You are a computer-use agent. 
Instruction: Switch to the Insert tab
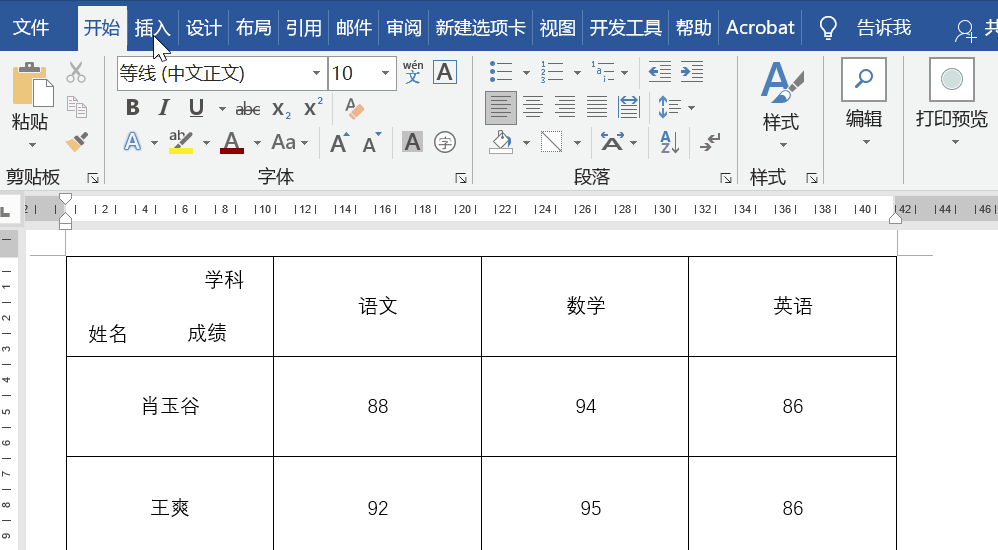(153, 28)
